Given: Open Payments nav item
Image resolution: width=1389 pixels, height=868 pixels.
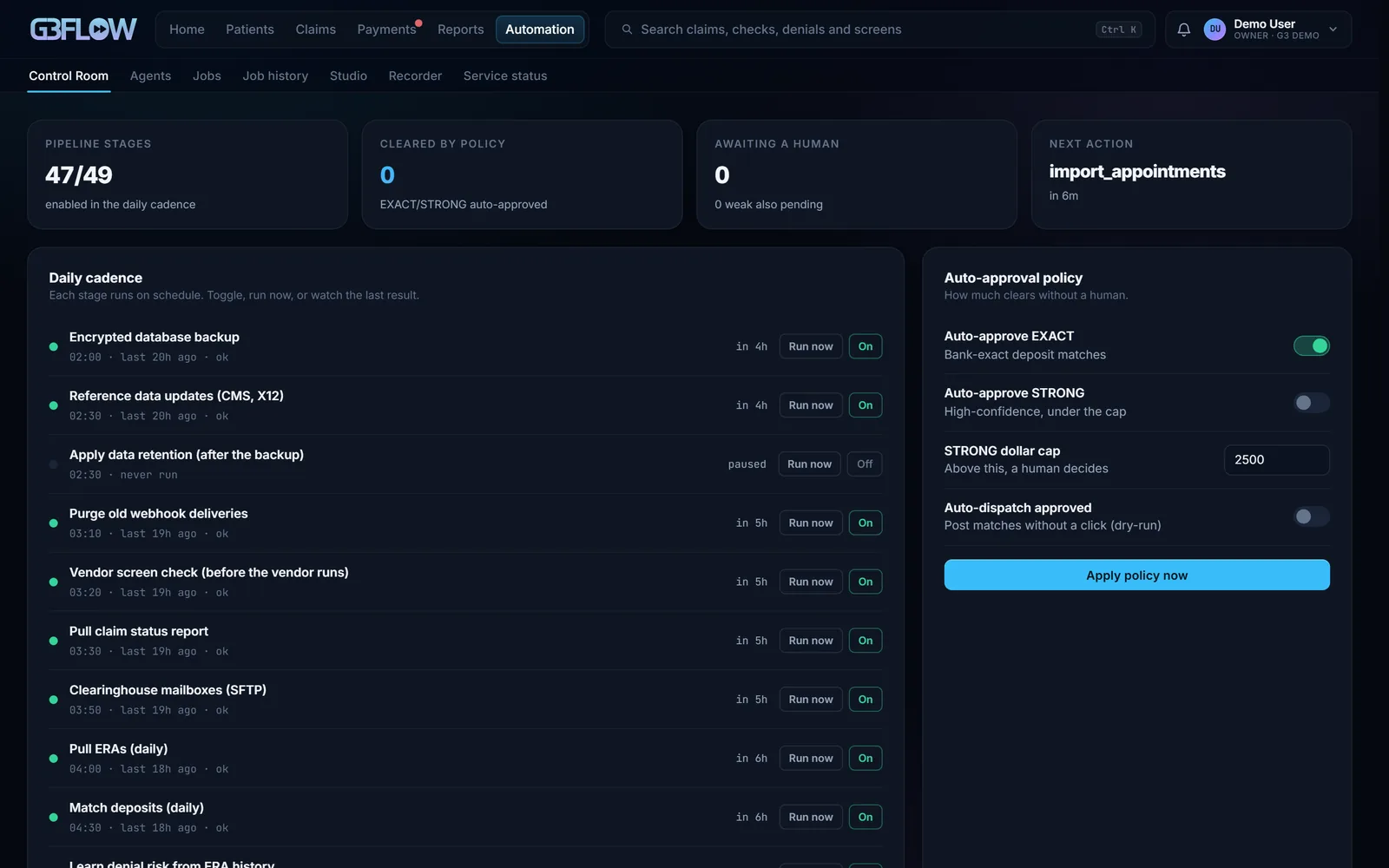Looking at the screenshot, I should point(386,30).
